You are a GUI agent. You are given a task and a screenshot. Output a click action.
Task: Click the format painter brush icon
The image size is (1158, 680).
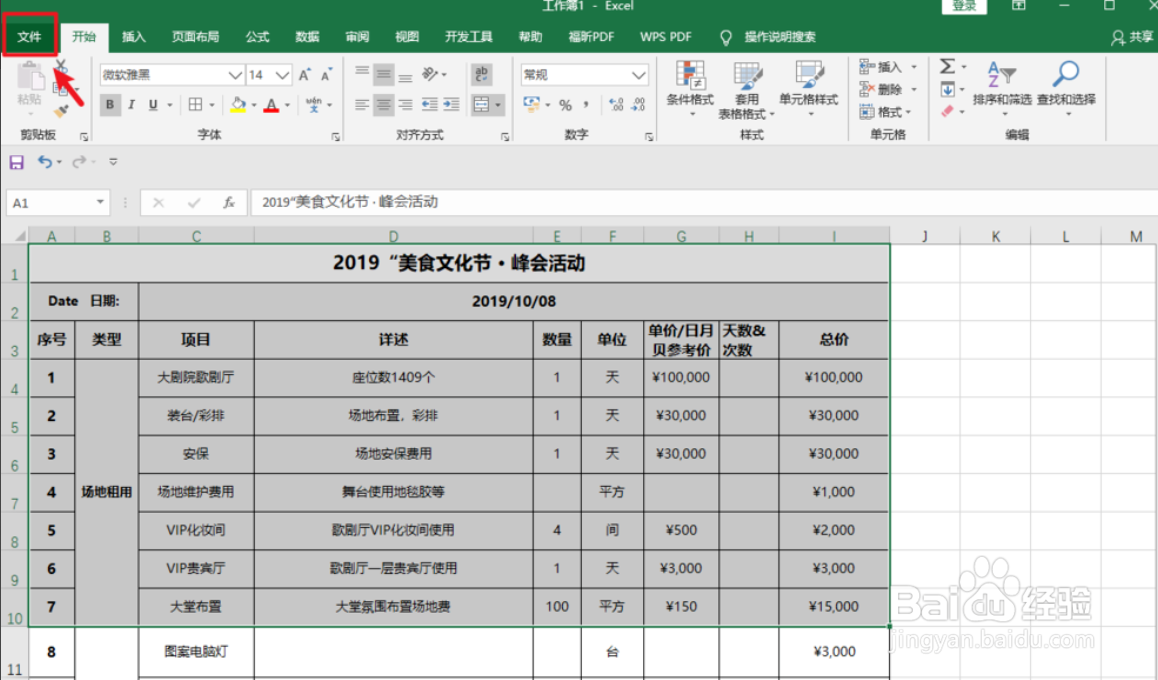tap(61, 111)
